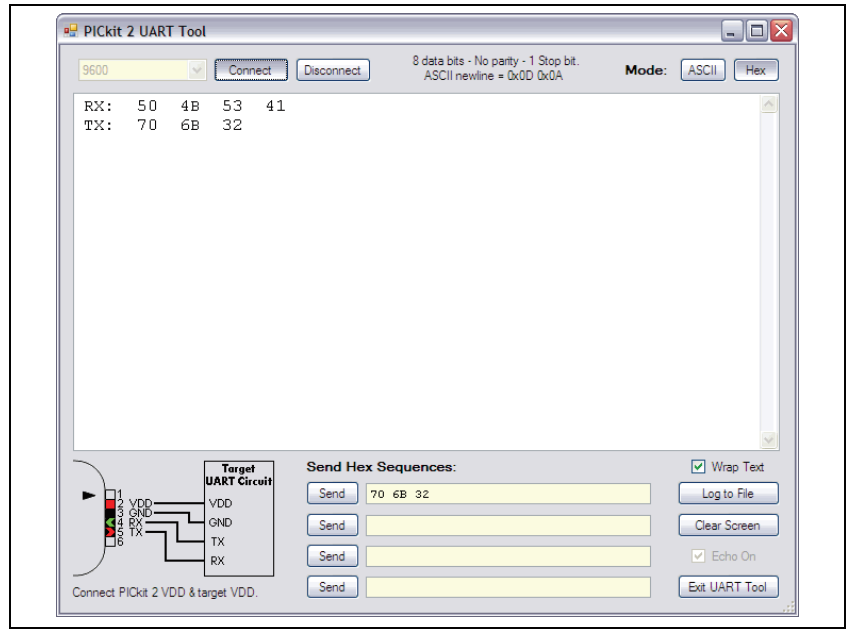Click 'Connect PICkit 2 VDD & target VDD' text
850x633 pixels.
tap(165, 592)
